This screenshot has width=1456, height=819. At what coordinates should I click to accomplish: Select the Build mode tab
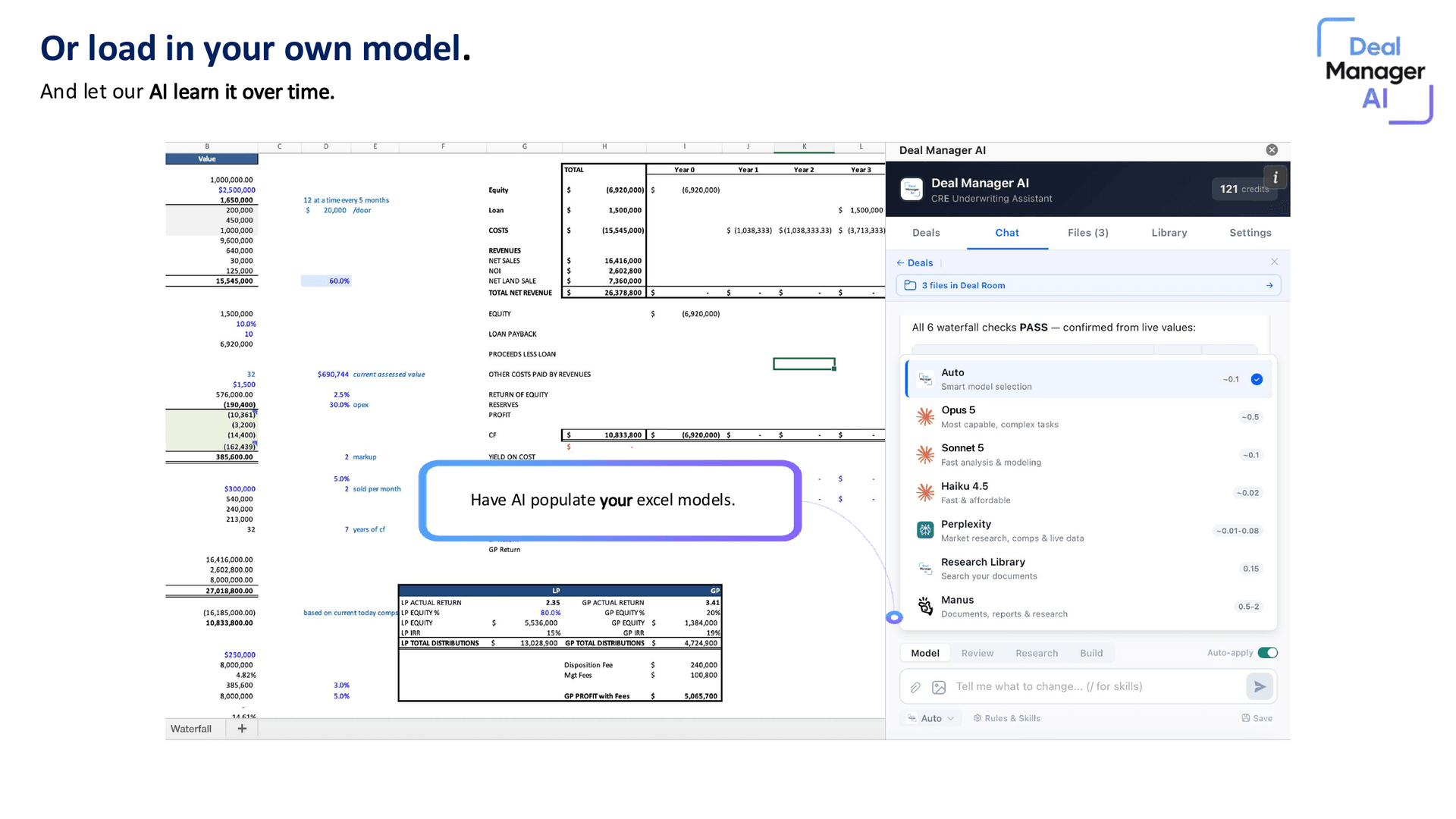pyautogui.click(x=1091, y=653)
